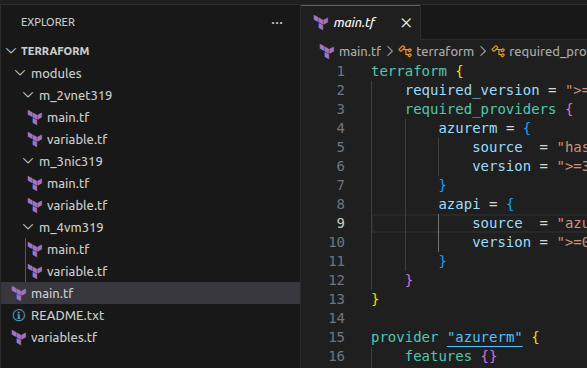Click 'source' on line 5
Screen dimensions: 587x368
[497, 147]
